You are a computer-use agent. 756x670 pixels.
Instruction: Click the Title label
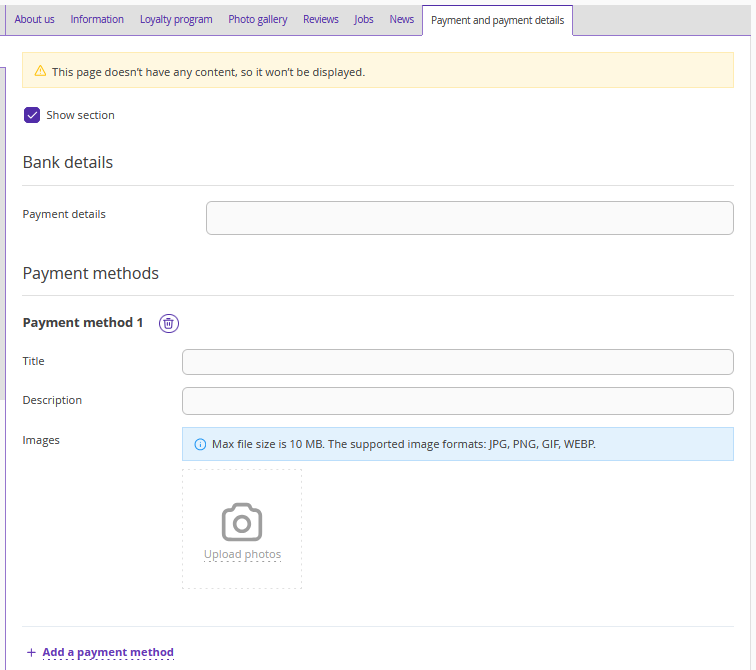pyautogui.click(x=33, y=361)
